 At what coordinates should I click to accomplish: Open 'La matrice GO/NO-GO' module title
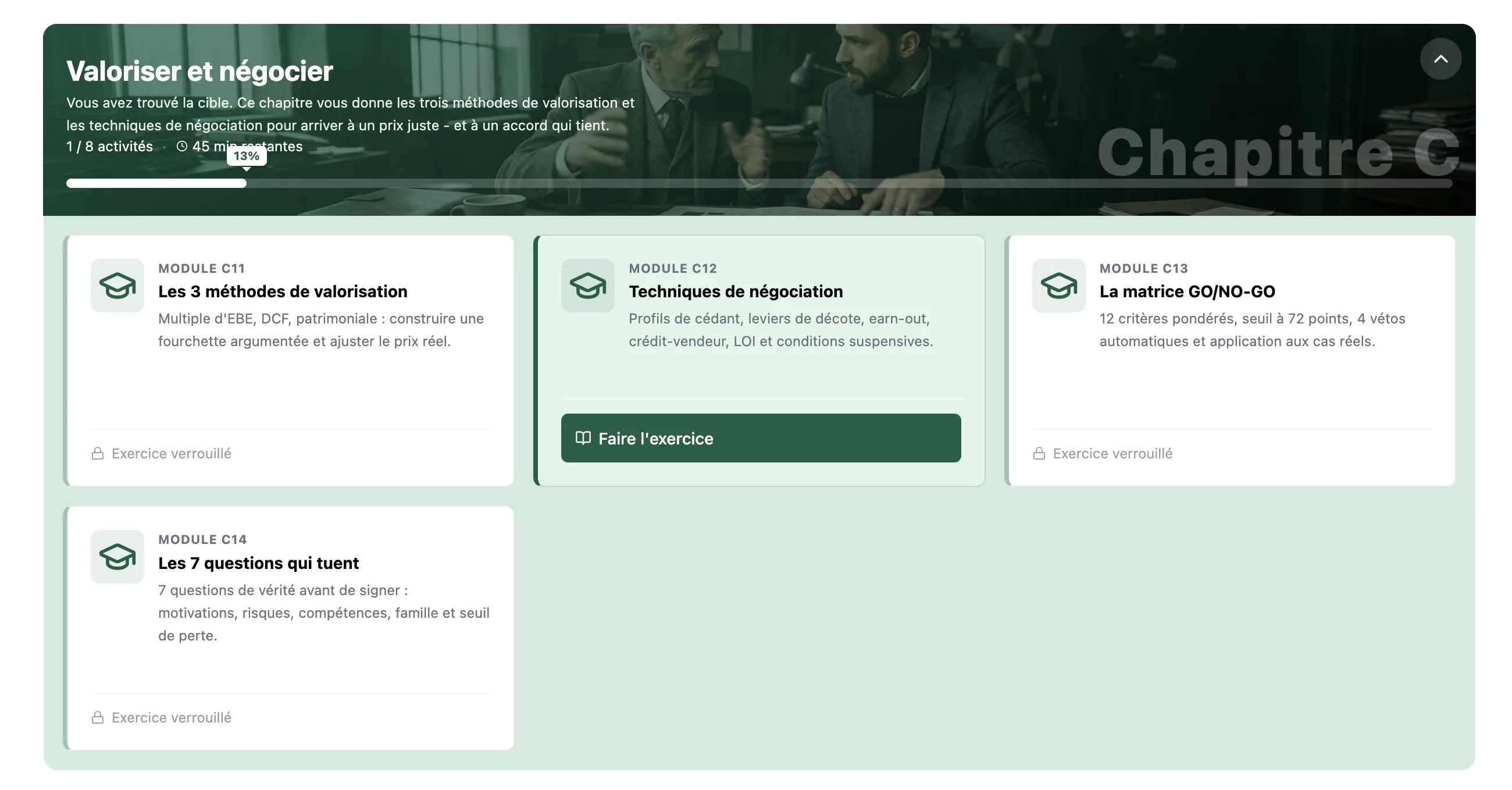1187,291
